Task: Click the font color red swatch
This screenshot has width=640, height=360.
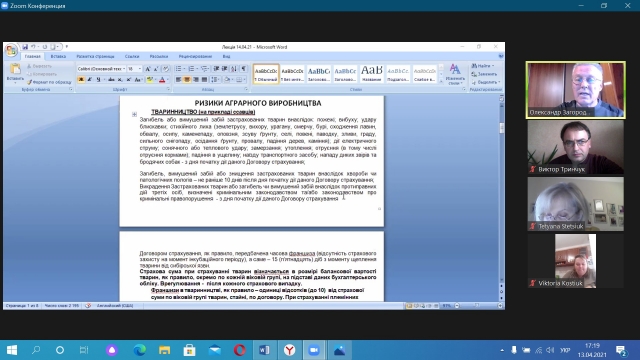Action: tap(162, 80)
